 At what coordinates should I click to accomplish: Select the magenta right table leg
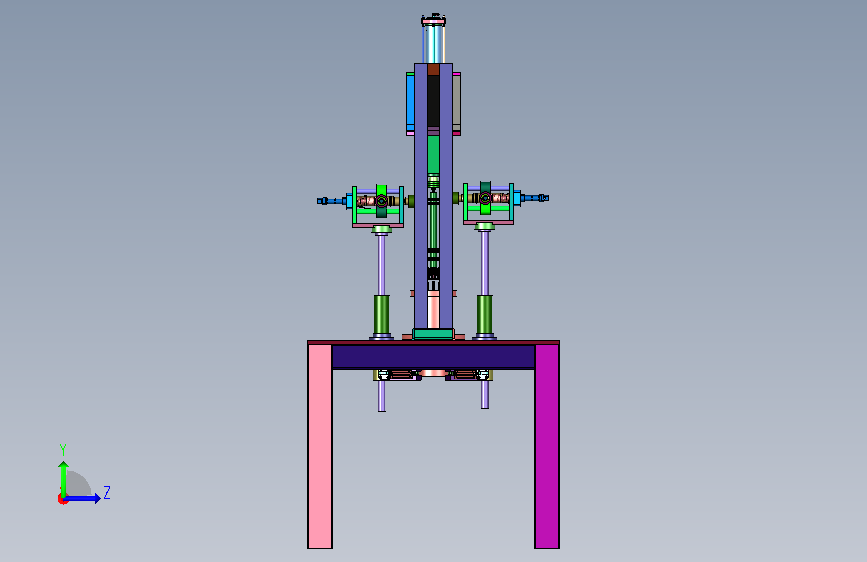point(547,446)
